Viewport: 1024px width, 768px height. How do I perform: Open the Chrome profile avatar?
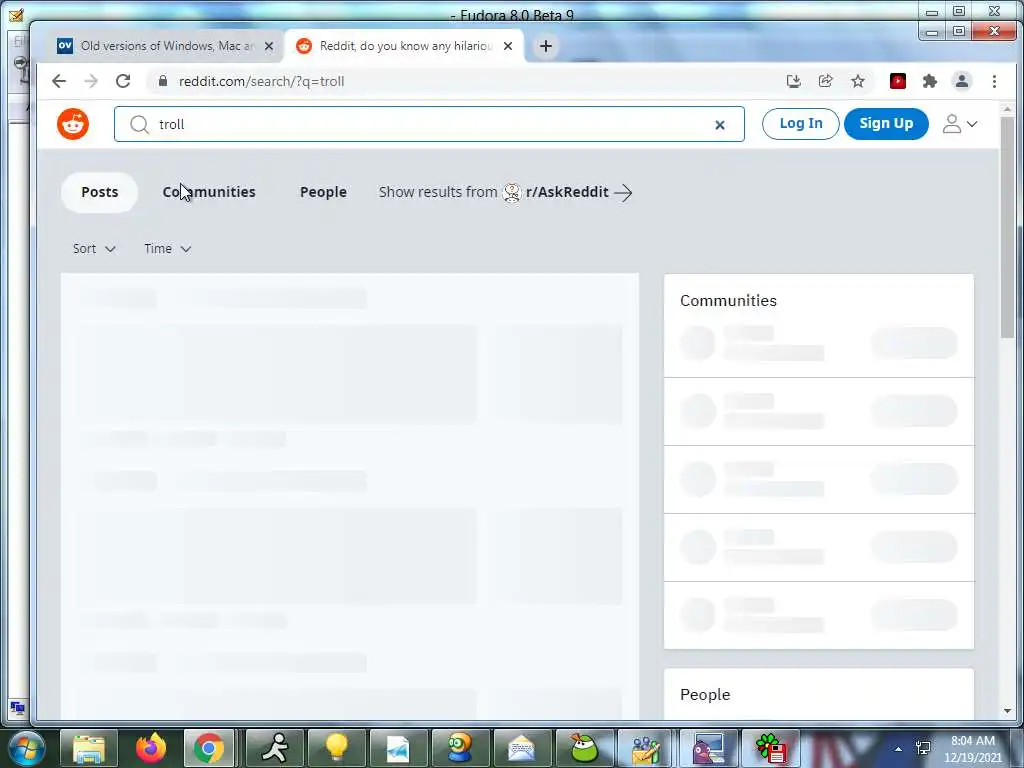tap(961, 81)
